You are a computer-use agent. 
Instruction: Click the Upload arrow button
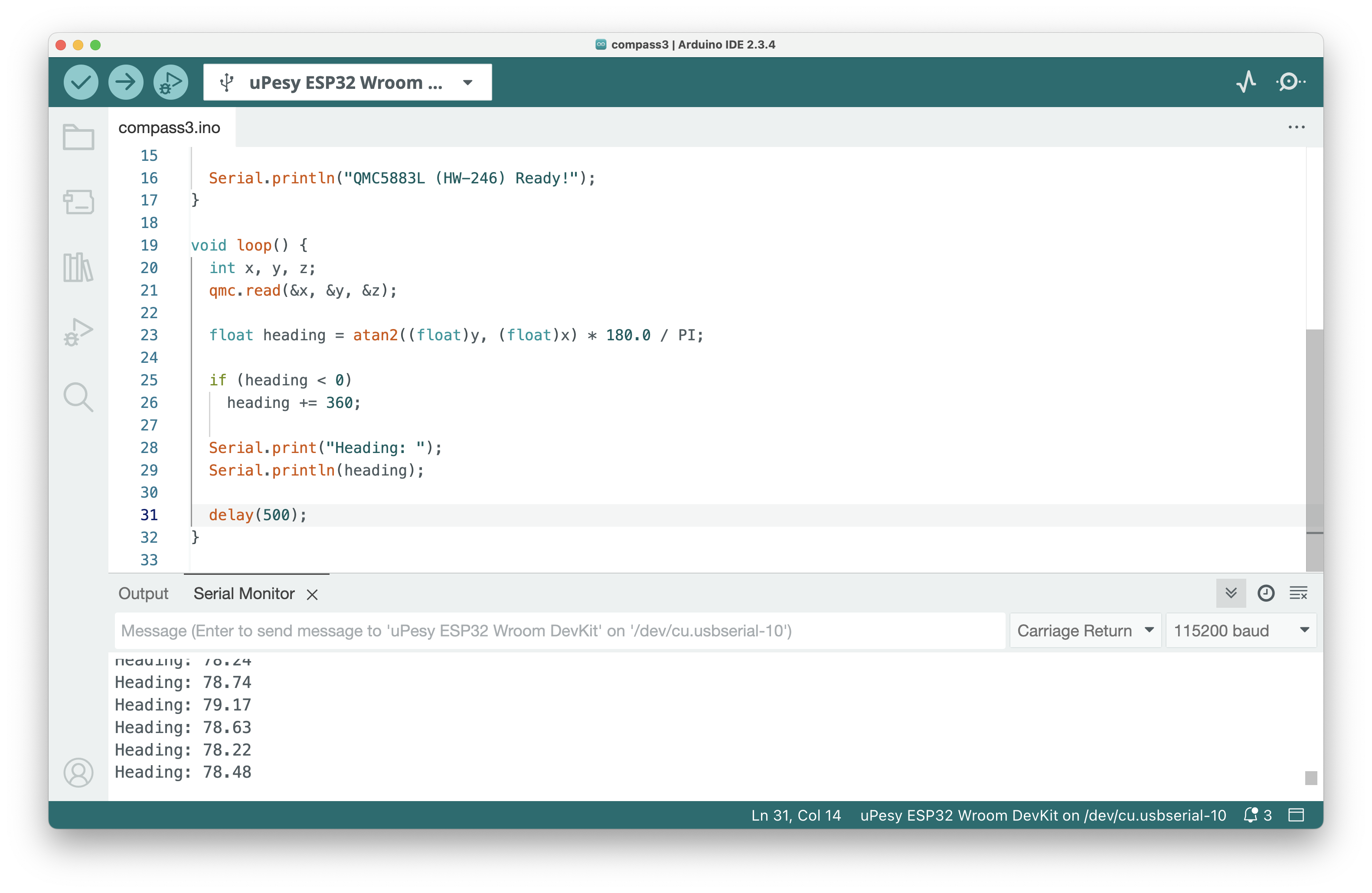(126, 82)
